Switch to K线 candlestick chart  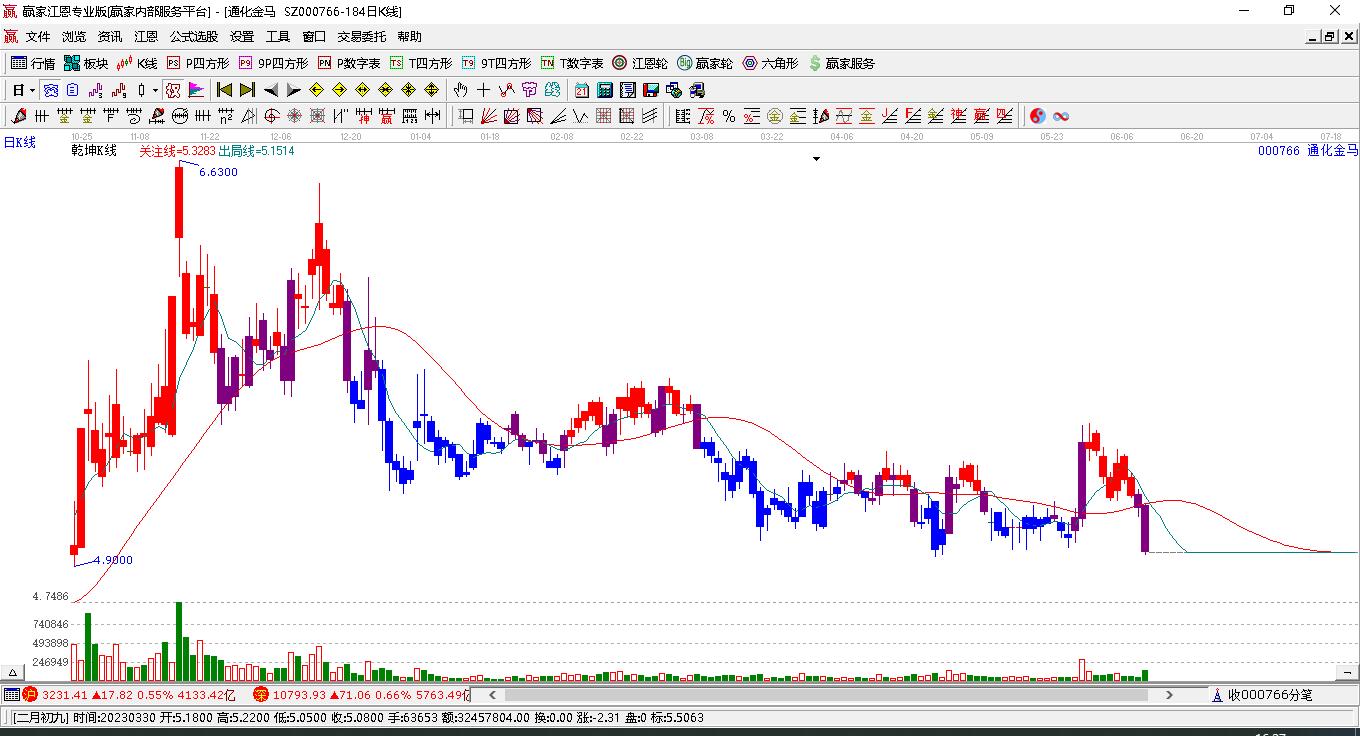pos(137,63)
